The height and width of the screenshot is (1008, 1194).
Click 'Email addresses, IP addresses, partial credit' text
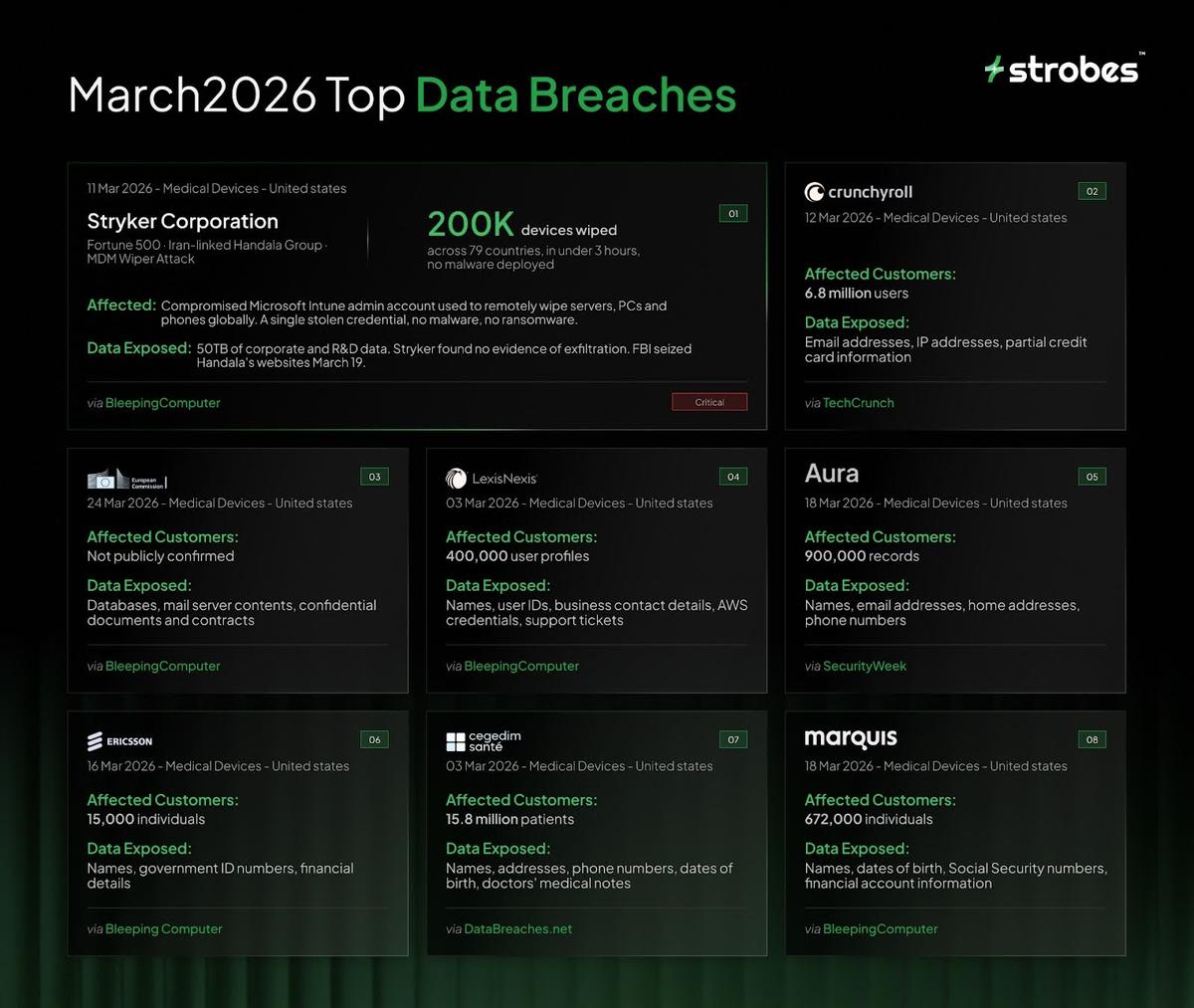pyautogui.click(x=945, y=342)
